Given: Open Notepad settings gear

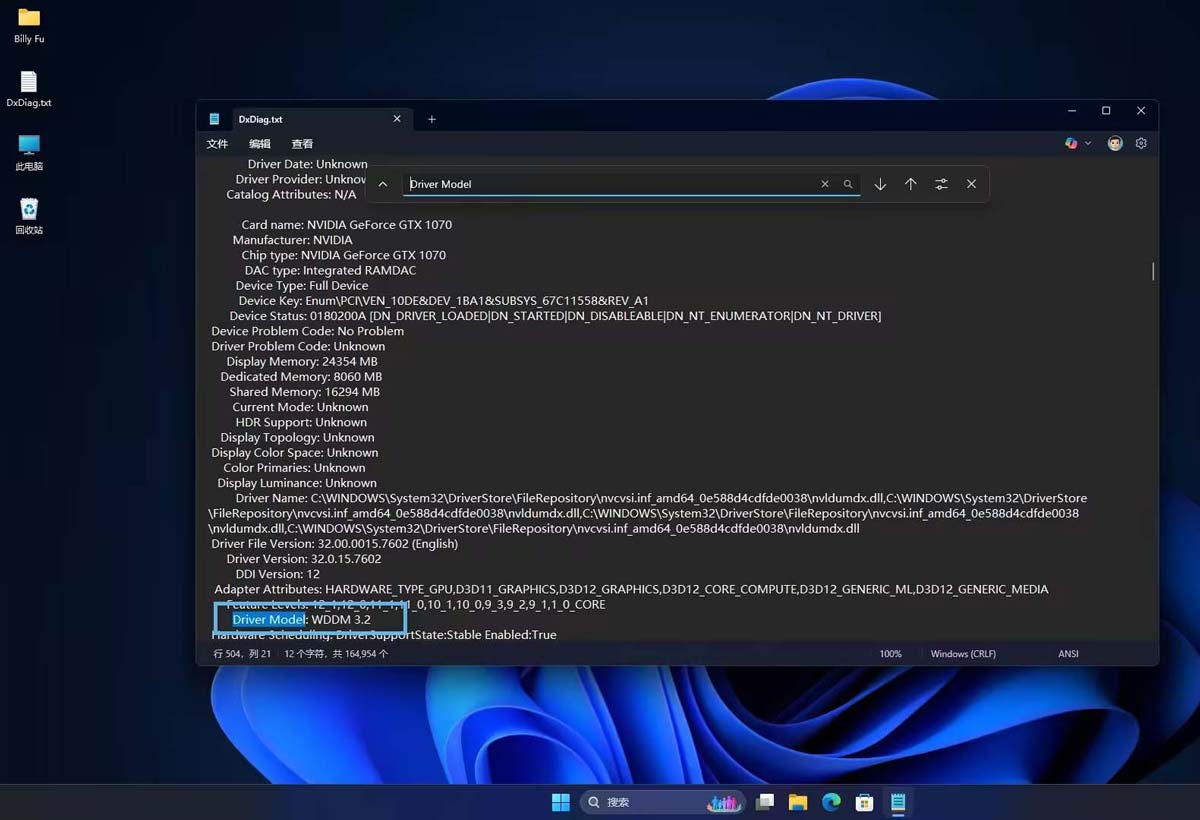Looking at the screenshot, I should 1141,143.
